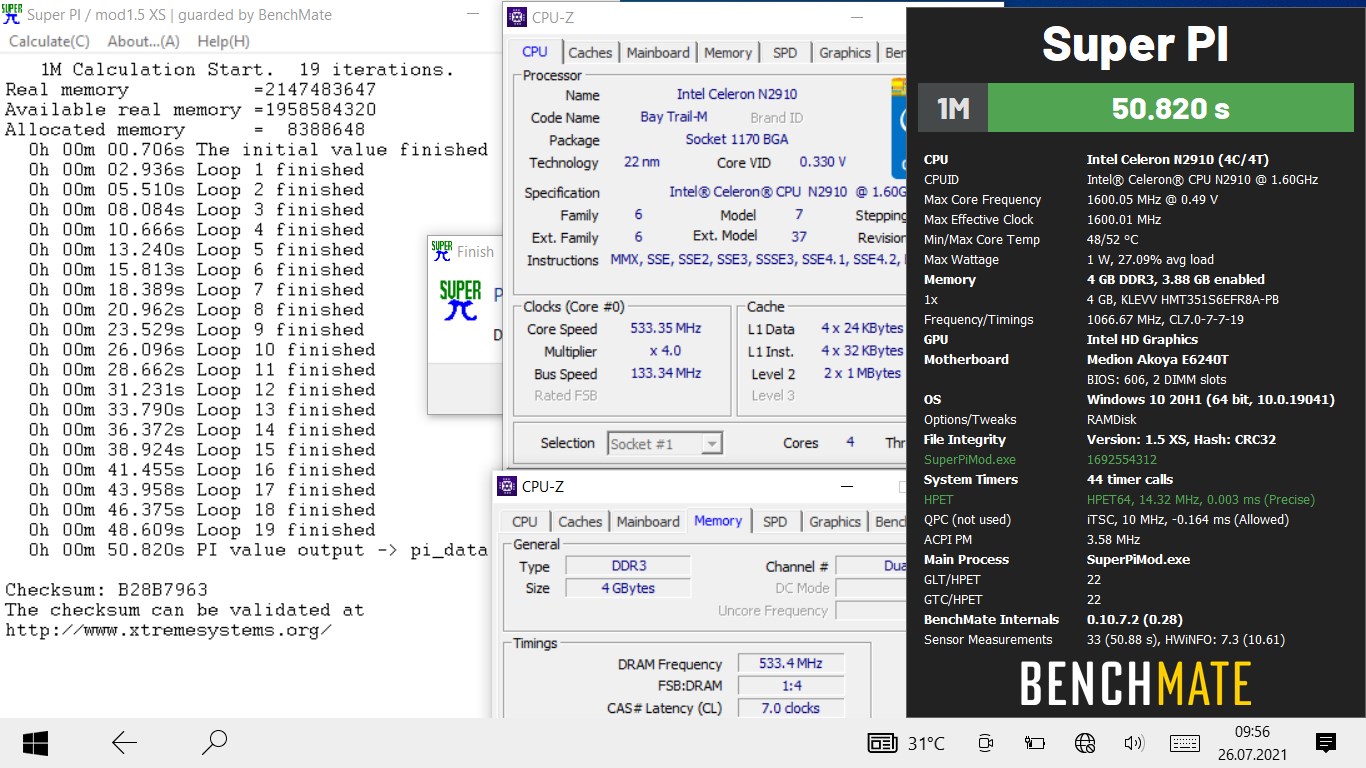Click the CAS# Latency 7.0 clocks field

(x=791, y=708)
